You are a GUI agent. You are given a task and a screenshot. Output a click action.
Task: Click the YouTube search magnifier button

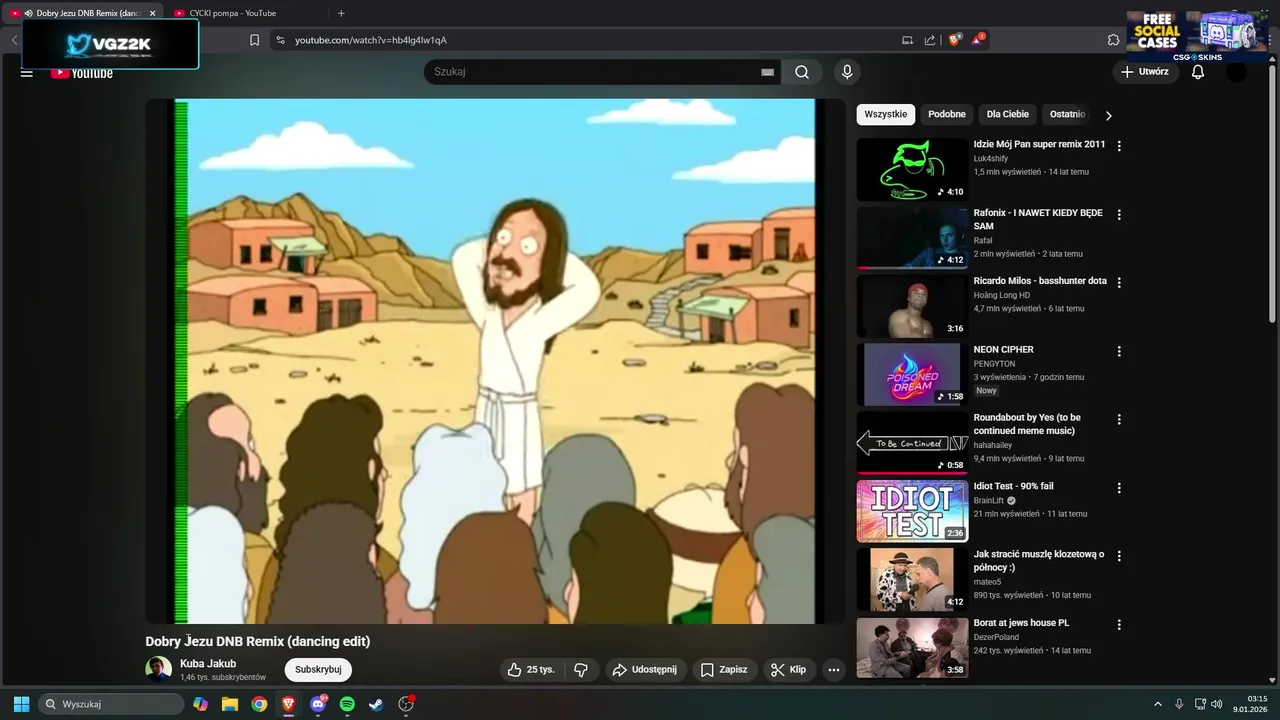pyautogui.click(x=802, y=72)
